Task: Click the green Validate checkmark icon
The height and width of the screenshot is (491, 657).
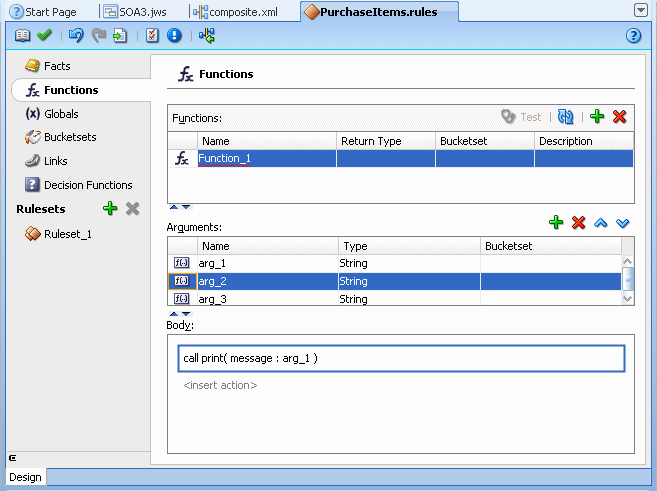Action: (44, 35)
